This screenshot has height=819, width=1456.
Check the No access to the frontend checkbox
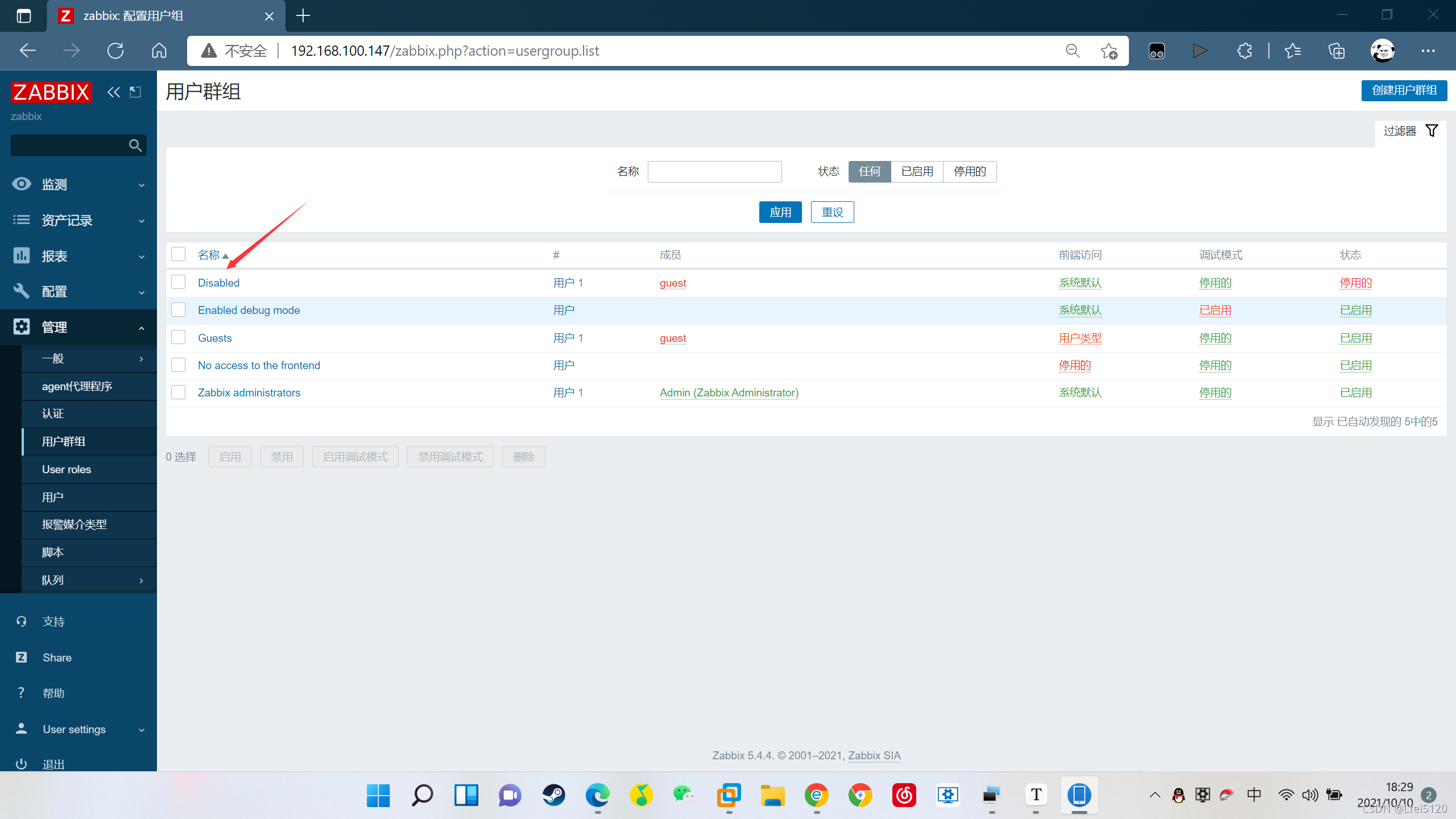179,365
